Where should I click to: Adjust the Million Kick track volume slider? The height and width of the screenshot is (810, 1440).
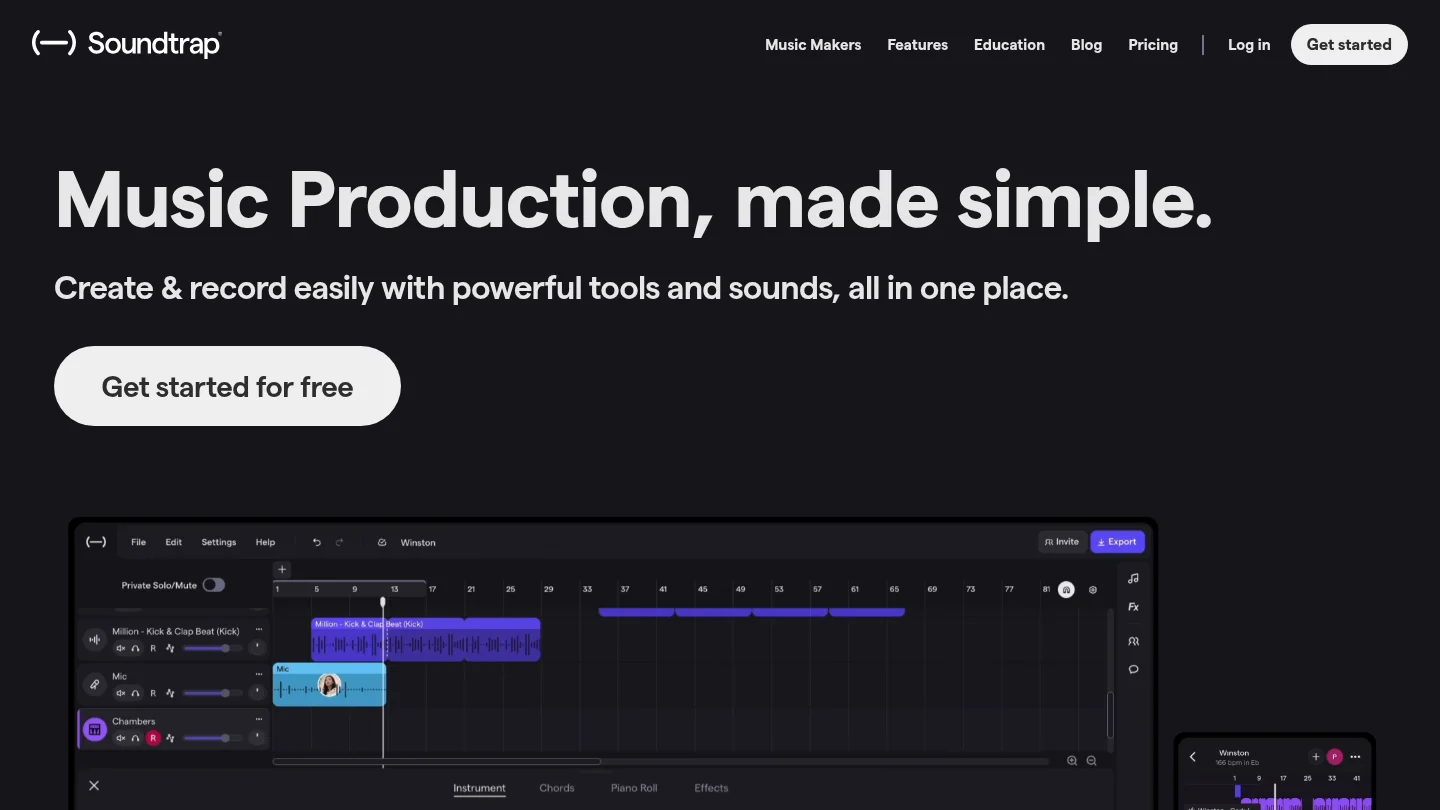tap(213, 648)
